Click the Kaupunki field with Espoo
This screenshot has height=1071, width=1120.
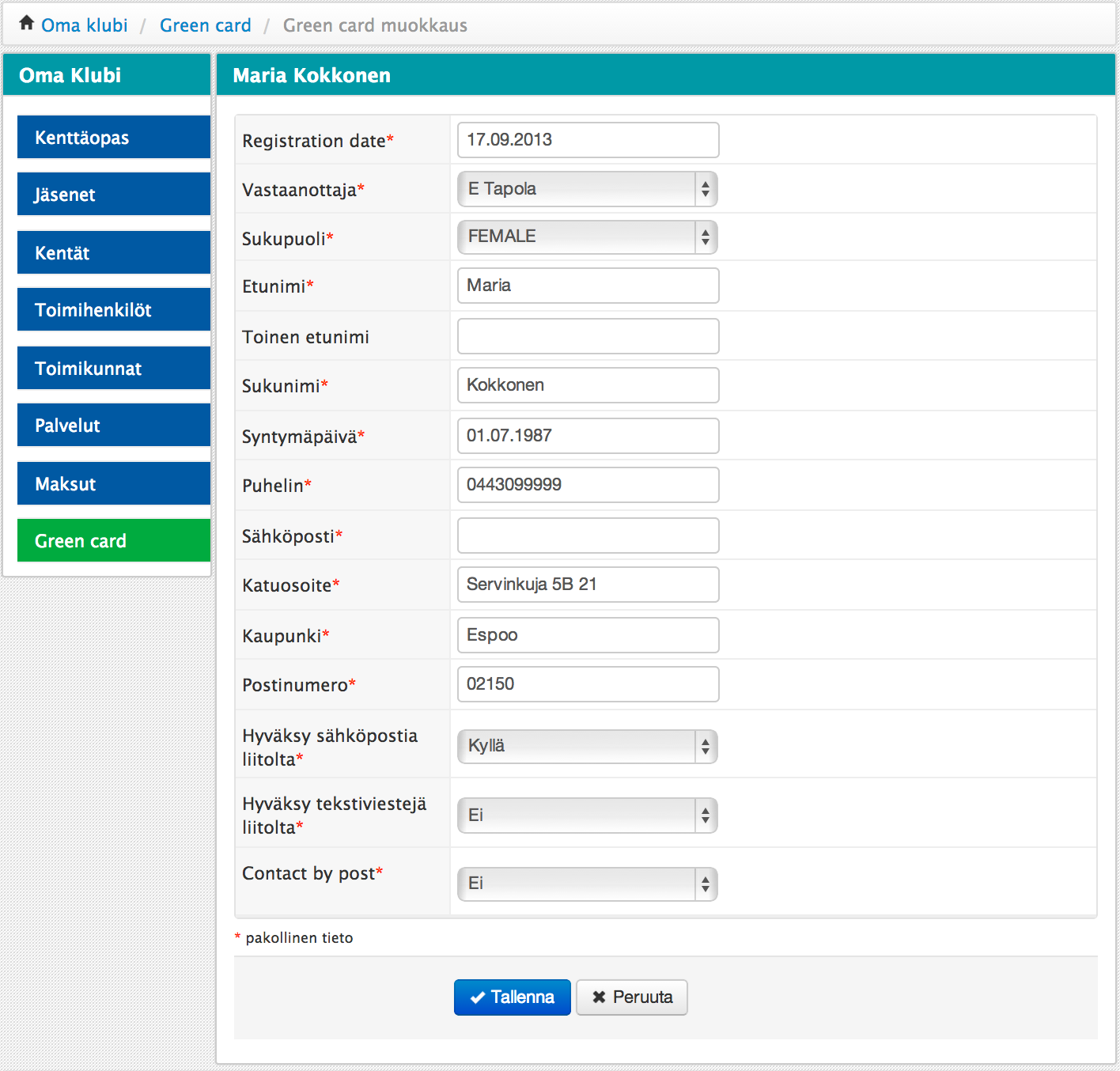coord(588,635)
